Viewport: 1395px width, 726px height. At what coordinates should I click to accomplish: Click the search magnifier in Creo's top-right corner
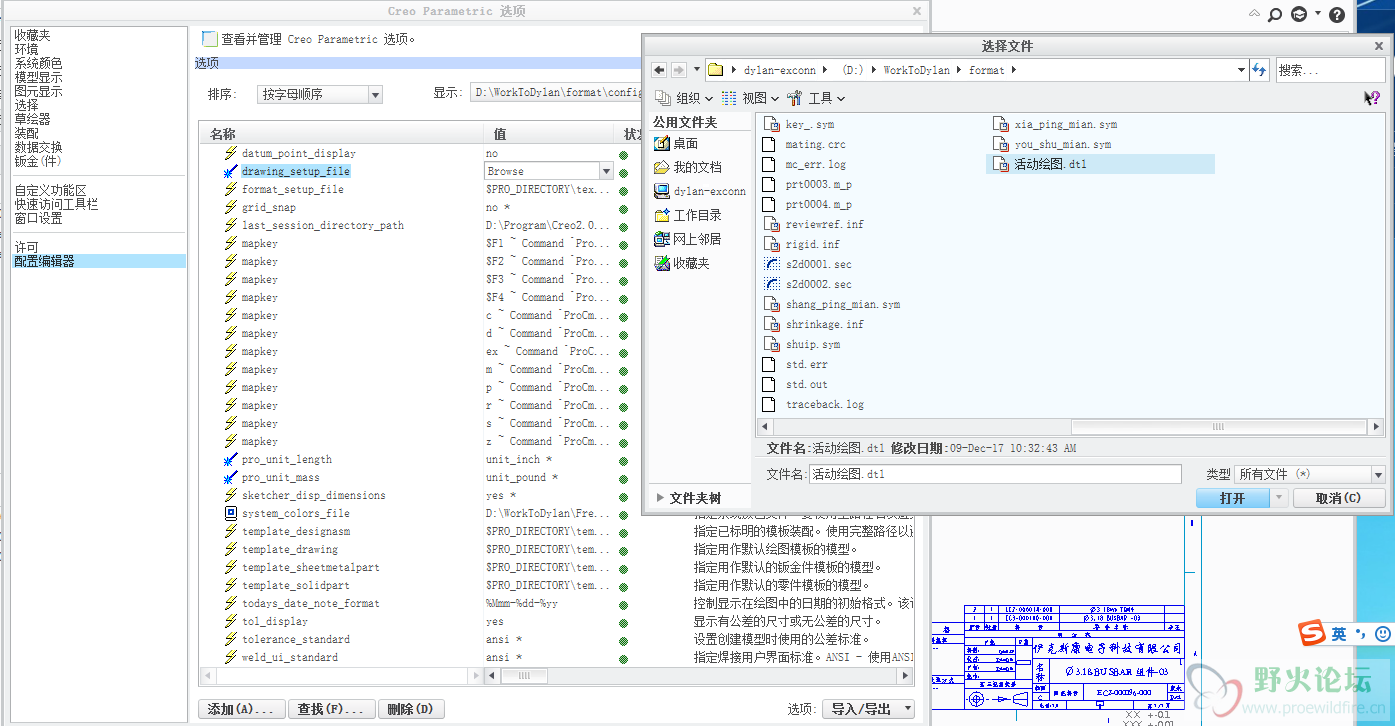click(x=1275, y=14)
